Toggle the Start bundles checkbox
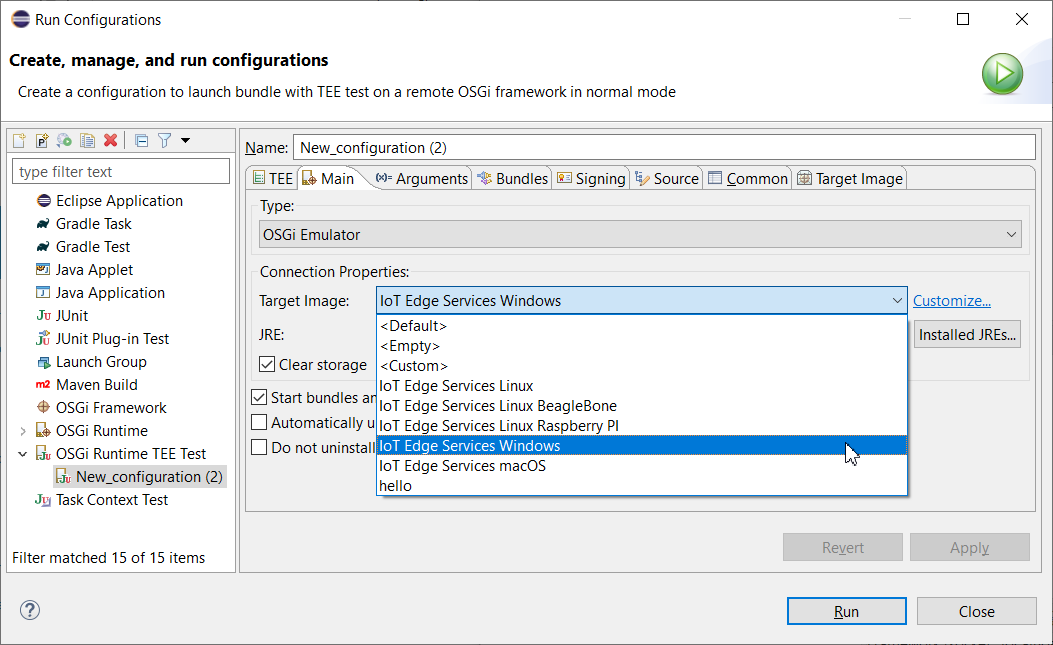This screenshot has width=1053, height=645. 259,398
